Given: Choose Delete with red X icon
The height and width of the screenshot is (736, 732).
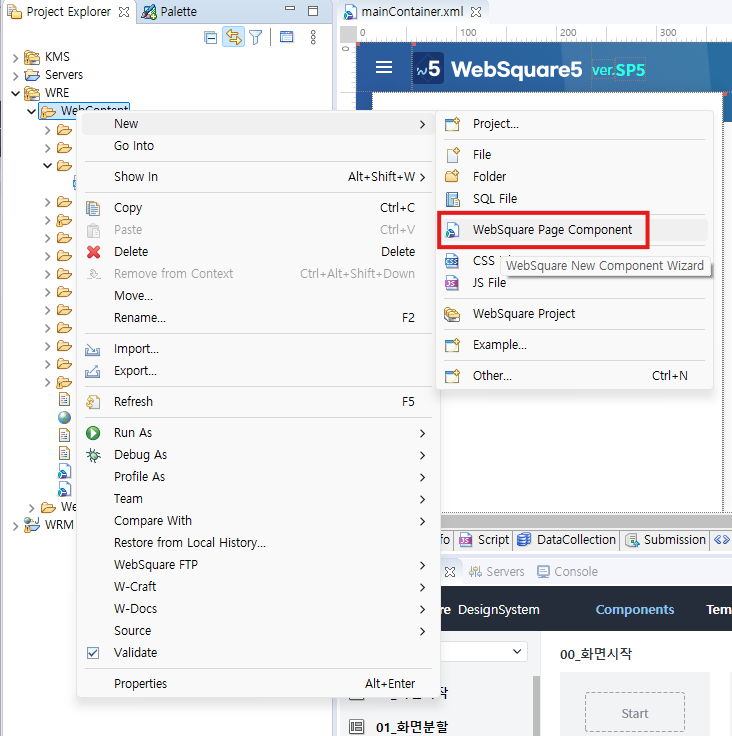Looking at the screenshot, I should (256, 252).
